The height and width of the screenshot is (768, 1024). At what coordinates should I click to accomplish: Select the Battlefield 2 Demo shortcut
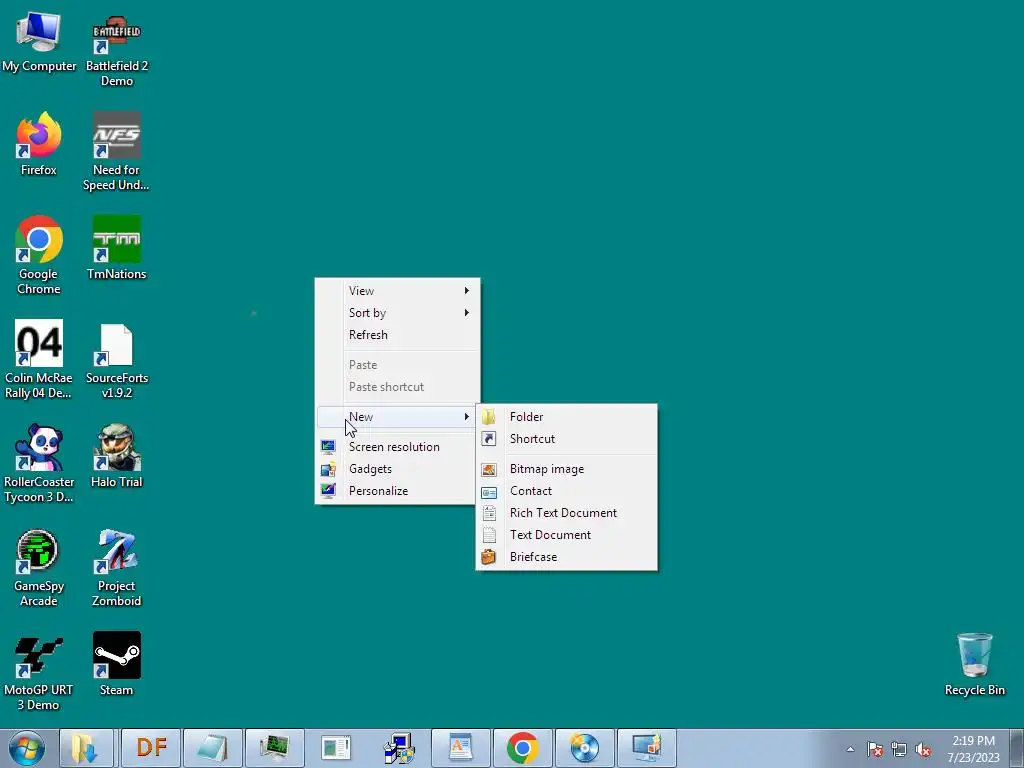117,51
